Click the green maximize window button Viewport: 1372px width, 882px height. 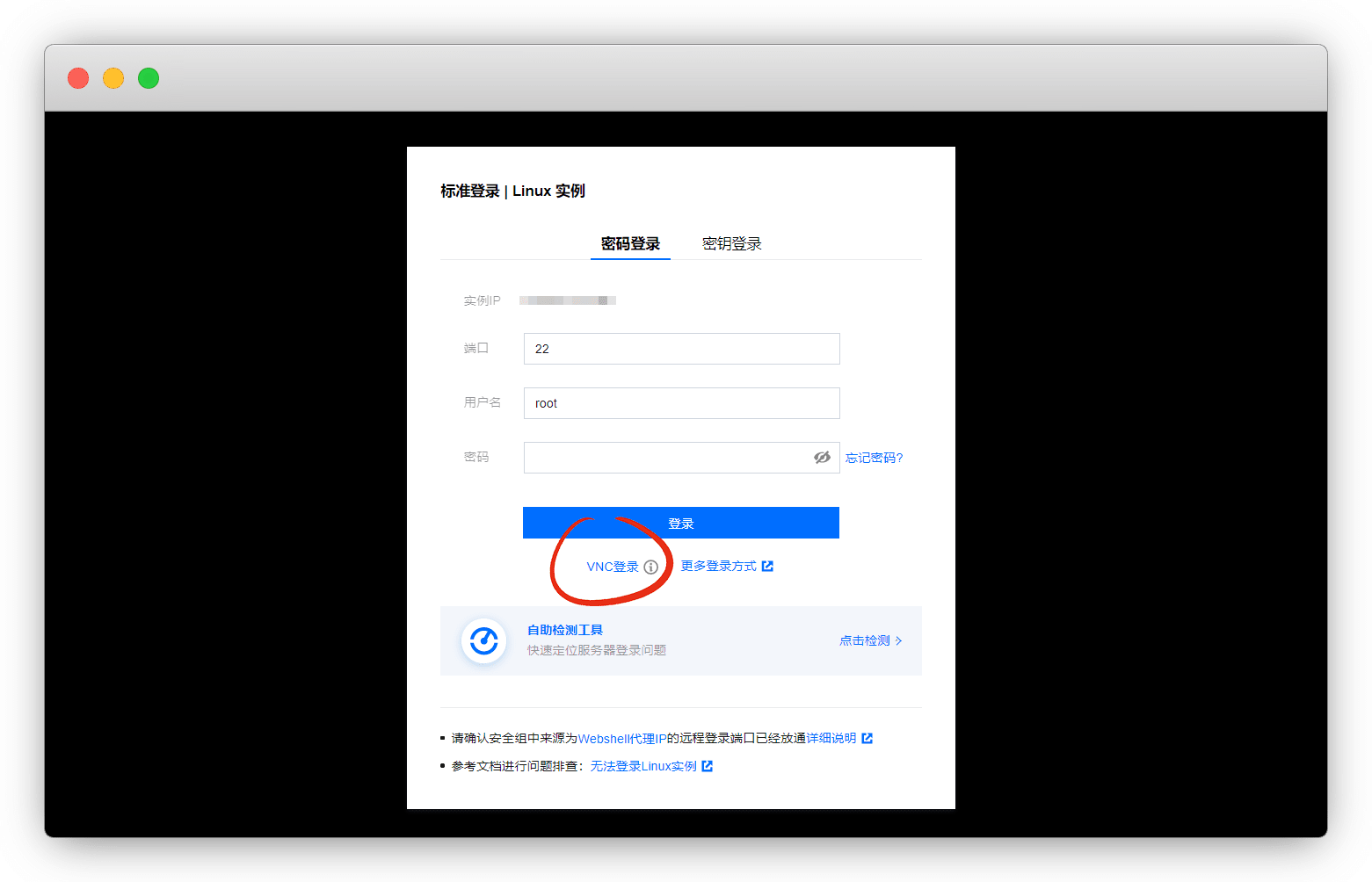point(149,78)
